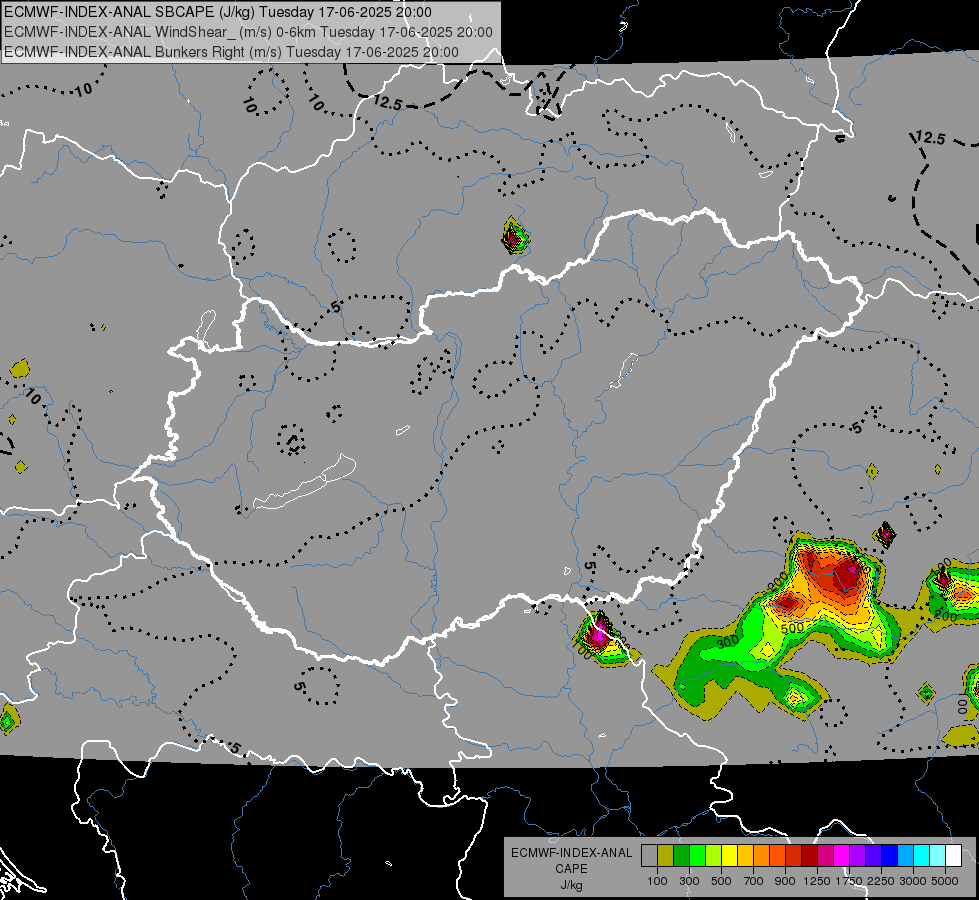Pick the orange swatch after 700
The width and height of the screenshot is (979, 900).
click(x=762, y=856)
